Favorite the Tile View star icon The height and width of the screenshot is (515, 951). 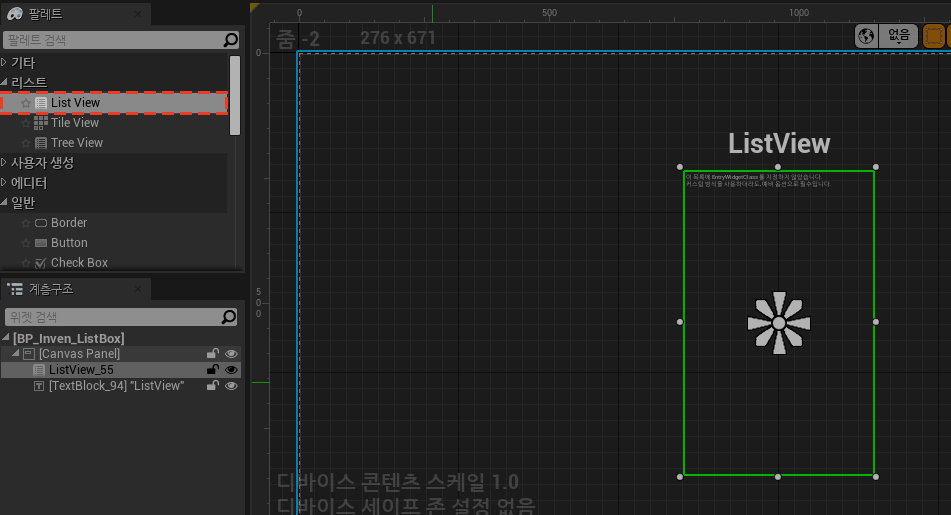coord(25,123)
